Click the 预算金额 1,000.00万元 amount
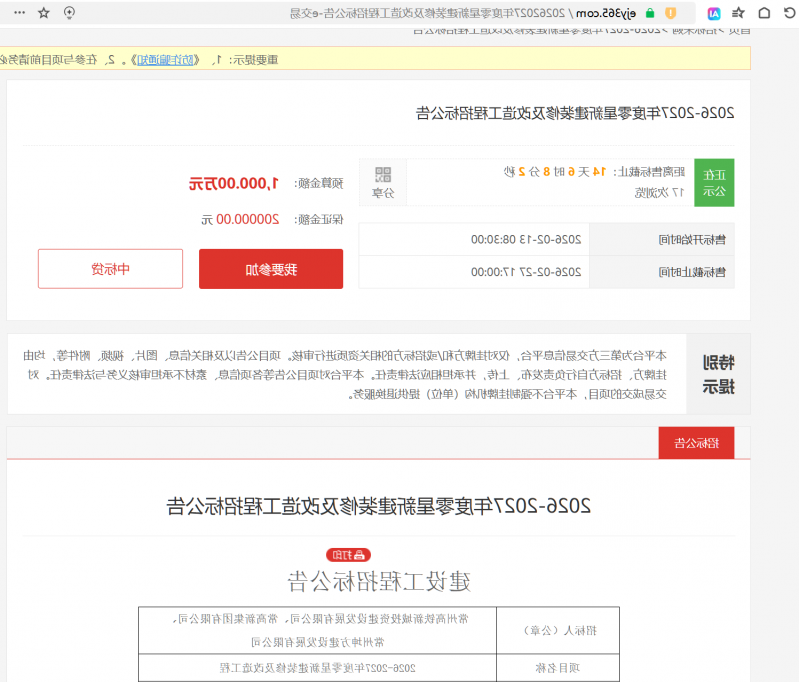This screenshot has width=799, height=682. pyautogui.click(x=233, y=183)
